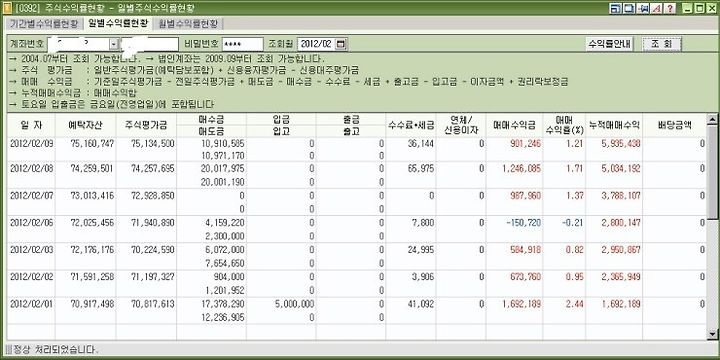Click the 수익률안내 button
Screen dimensions: 720x360
pos(610,44)
